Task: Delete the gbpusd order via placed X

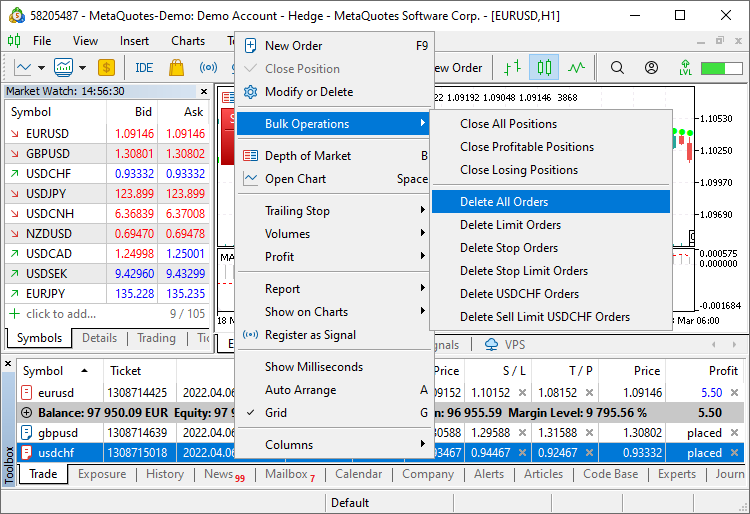Action: click(x=734, y=433)
